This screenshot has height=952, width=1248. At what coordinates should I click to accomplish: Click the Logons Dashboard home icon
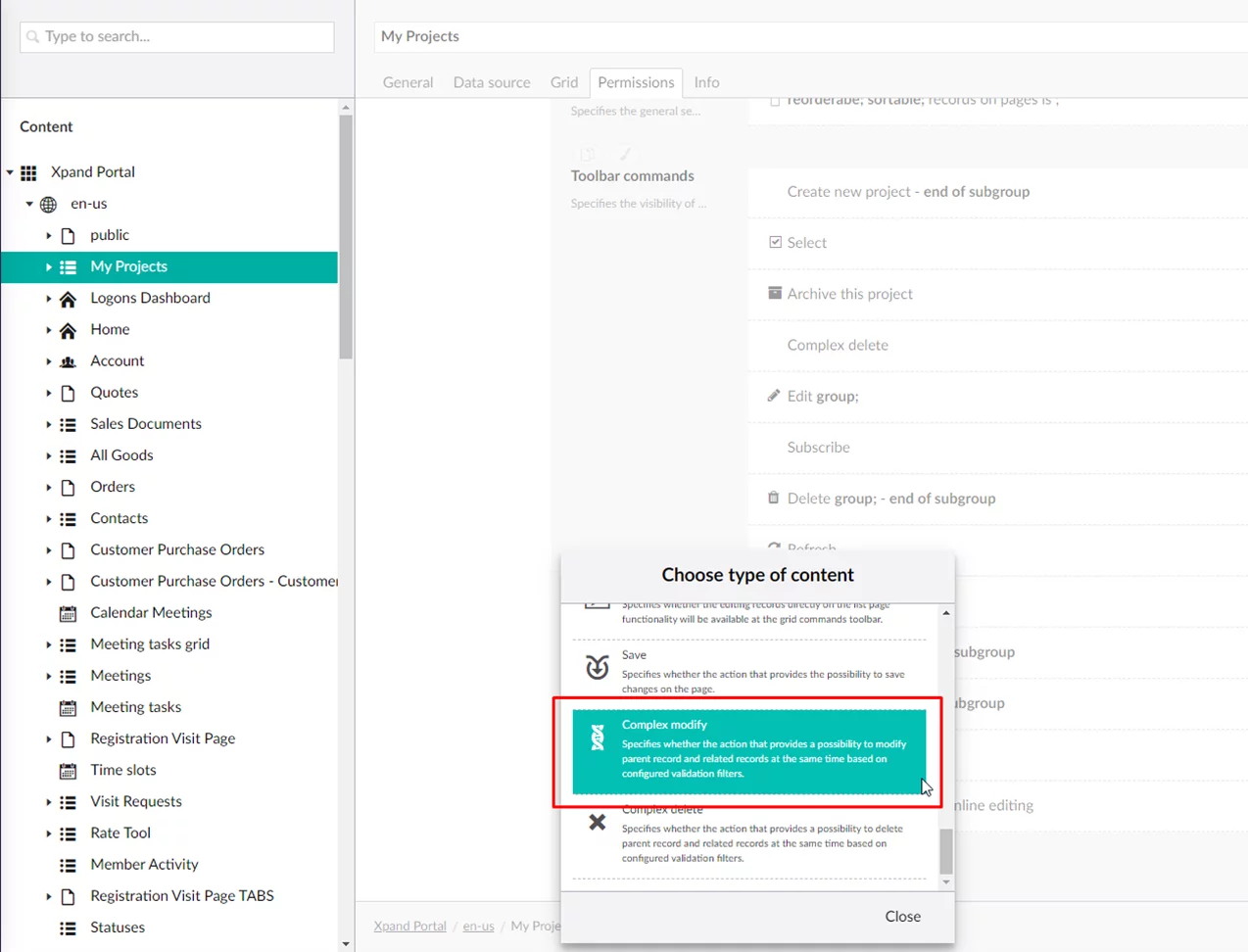(x=68, y=299)
